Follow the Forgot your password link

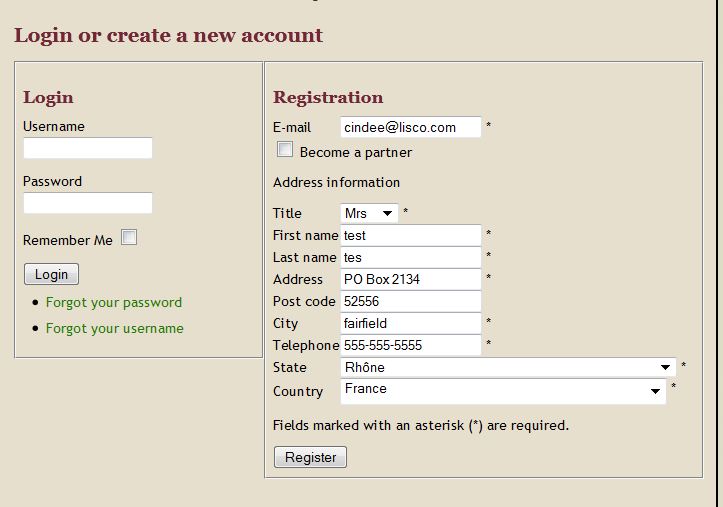pyautogui.click(x=114, y=302)
